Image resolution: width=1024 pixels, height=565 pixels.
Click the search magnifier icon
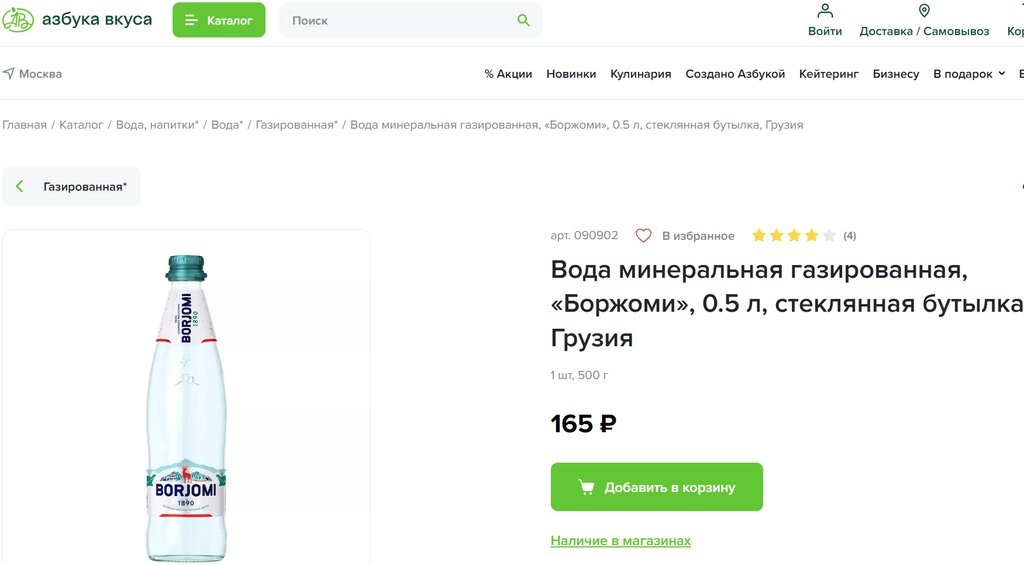click(x=523, y=20)
